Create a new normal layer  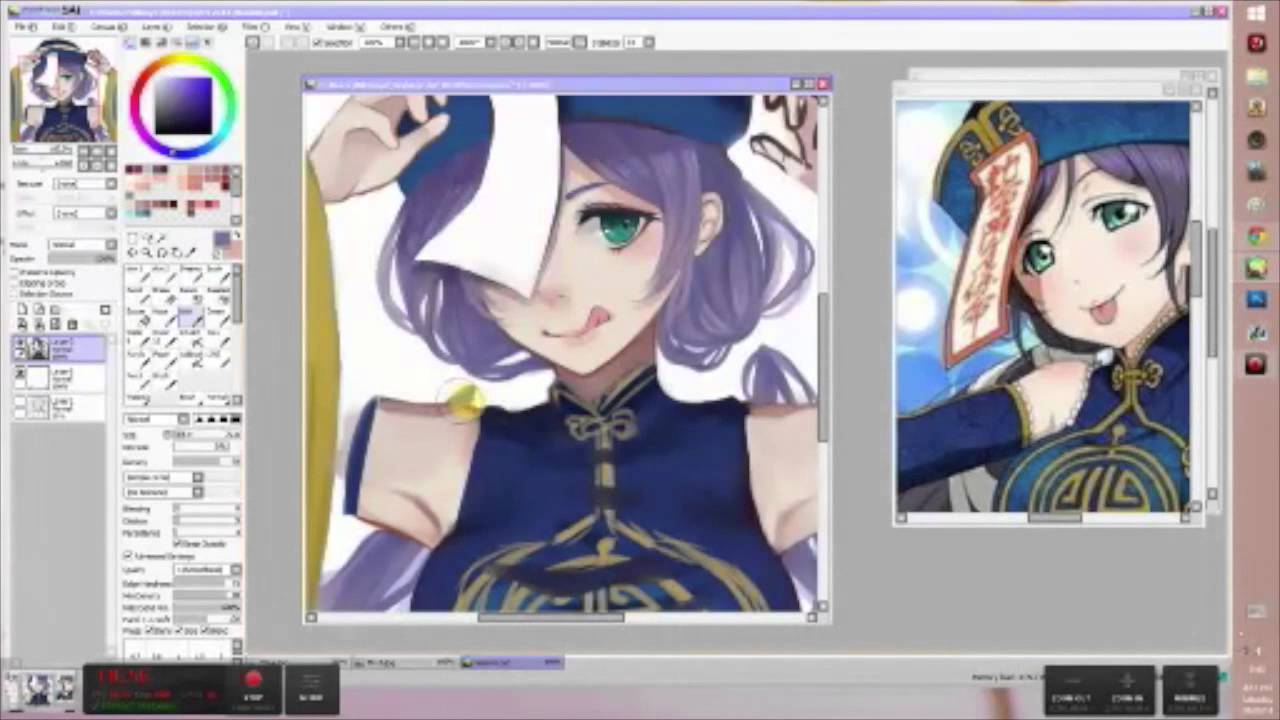[23, 310]
